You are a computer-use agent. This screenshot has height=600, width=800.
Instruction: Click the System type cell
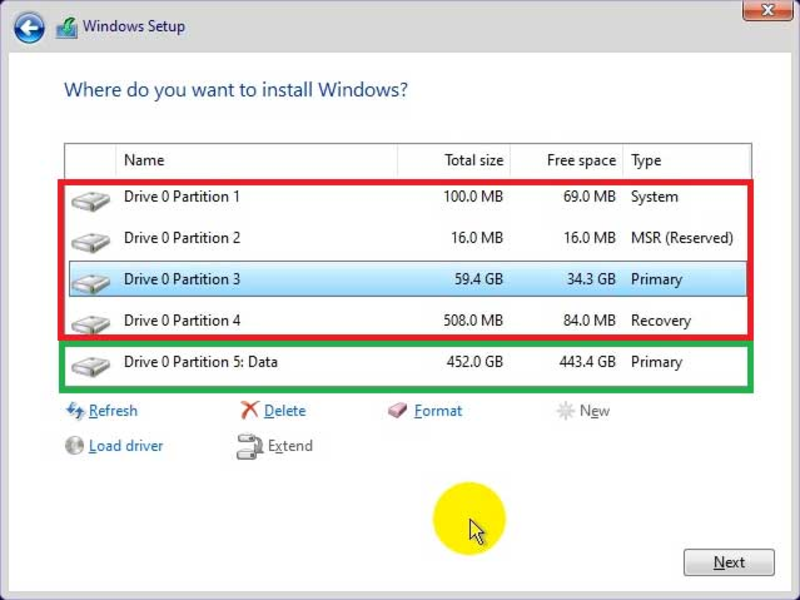pos(655,197)
